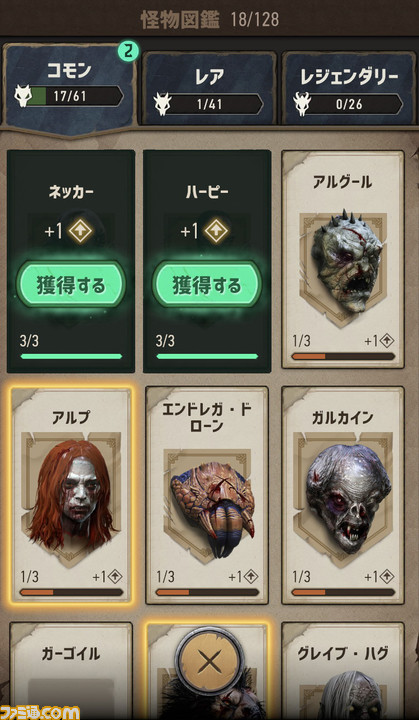Switch to the レア tab

(x=210, y=88)
